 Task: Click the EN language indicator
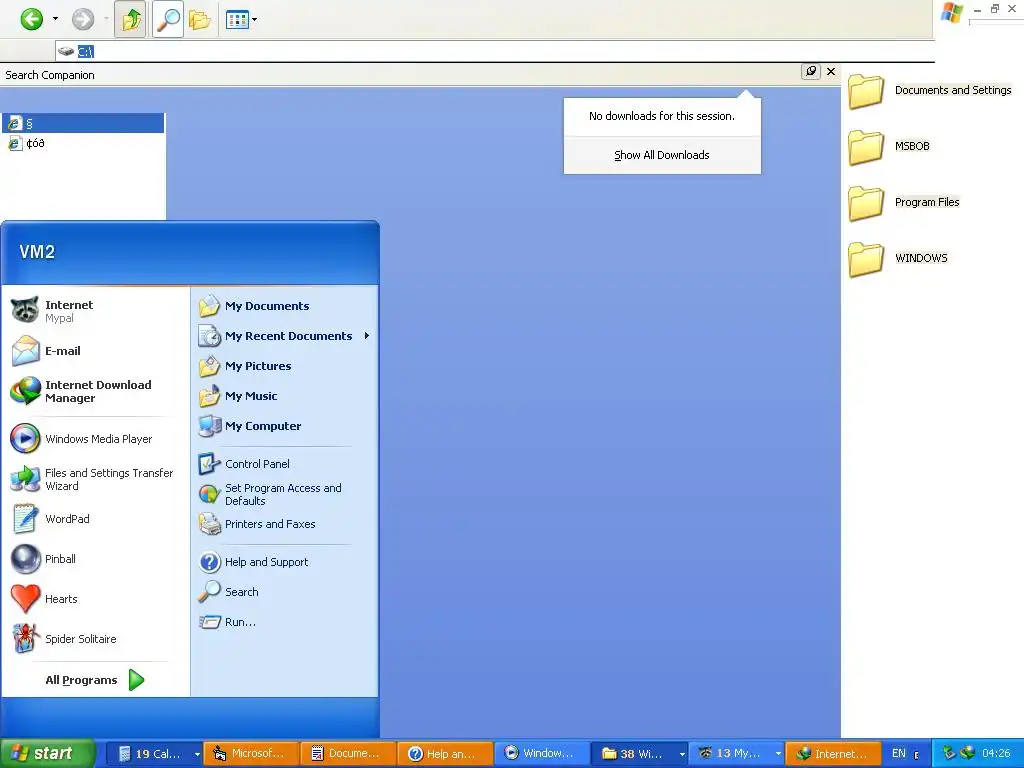[x=899, y=754]
